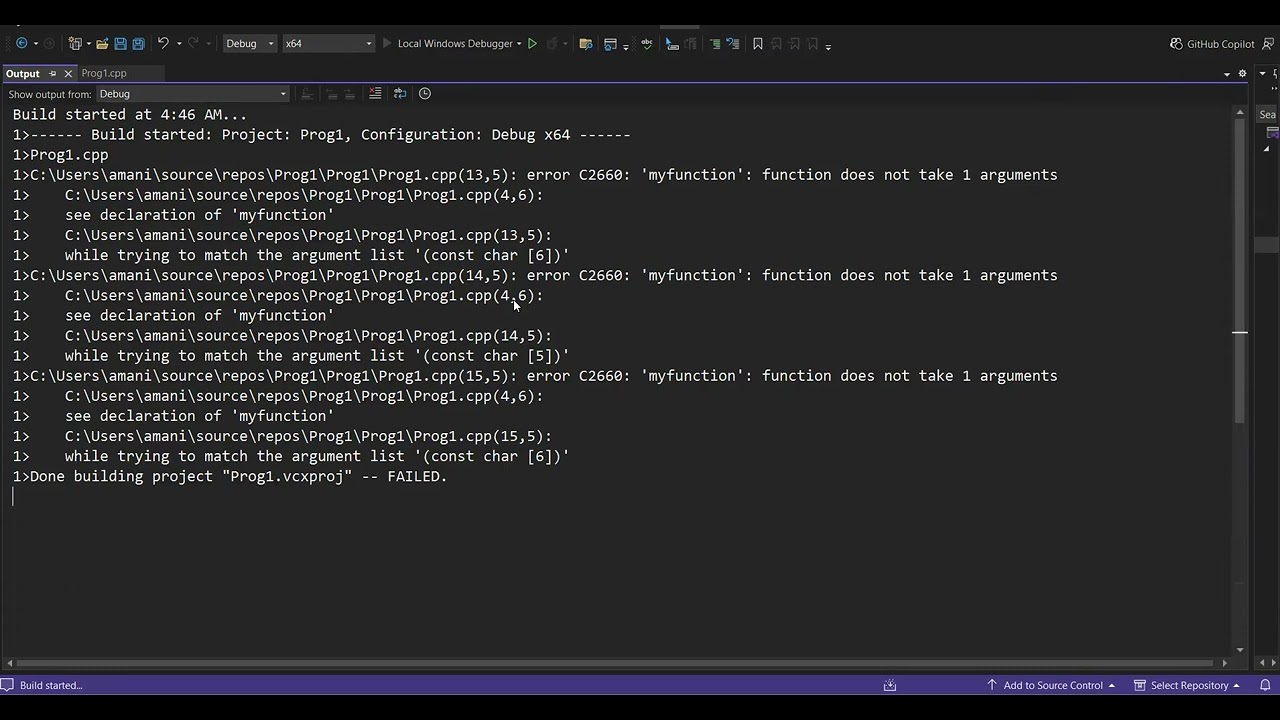Open Select Repository in status bar
This screenshot has width=1280, height=720.
pyautogui.click(x=1187, y=685)
